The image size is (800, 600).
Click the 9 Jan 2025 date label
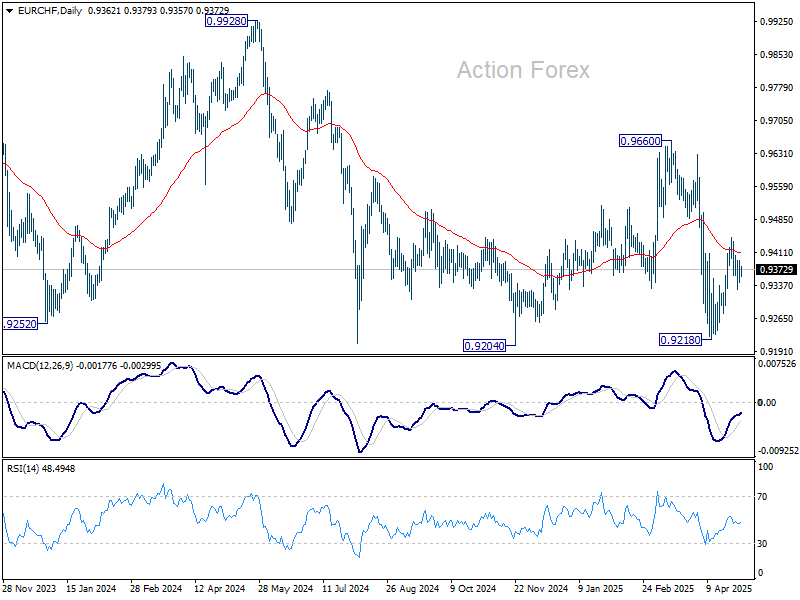(x=601, y=589)
